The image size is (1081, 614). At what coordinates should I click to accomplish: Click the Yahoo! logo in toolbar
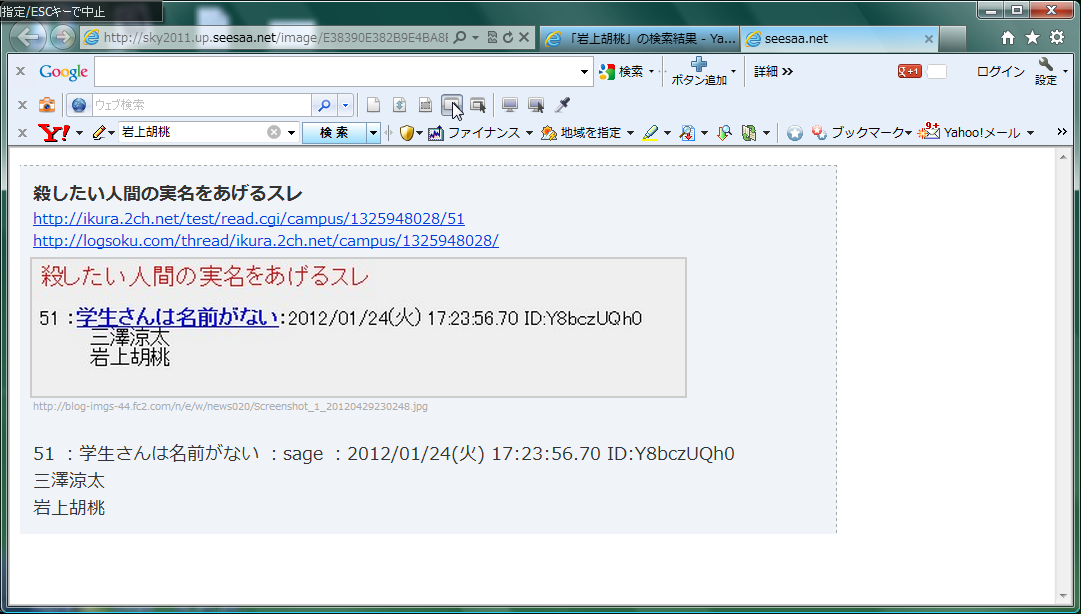[54, 133]
